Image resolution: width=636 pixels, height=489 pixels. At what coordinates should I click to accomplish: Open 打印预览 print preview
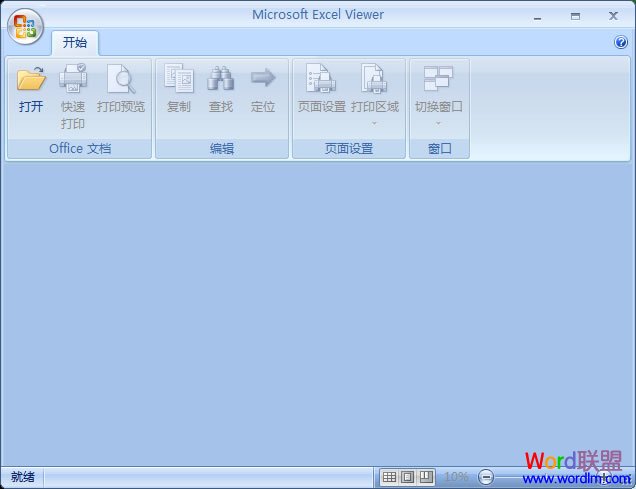(121, 88)
